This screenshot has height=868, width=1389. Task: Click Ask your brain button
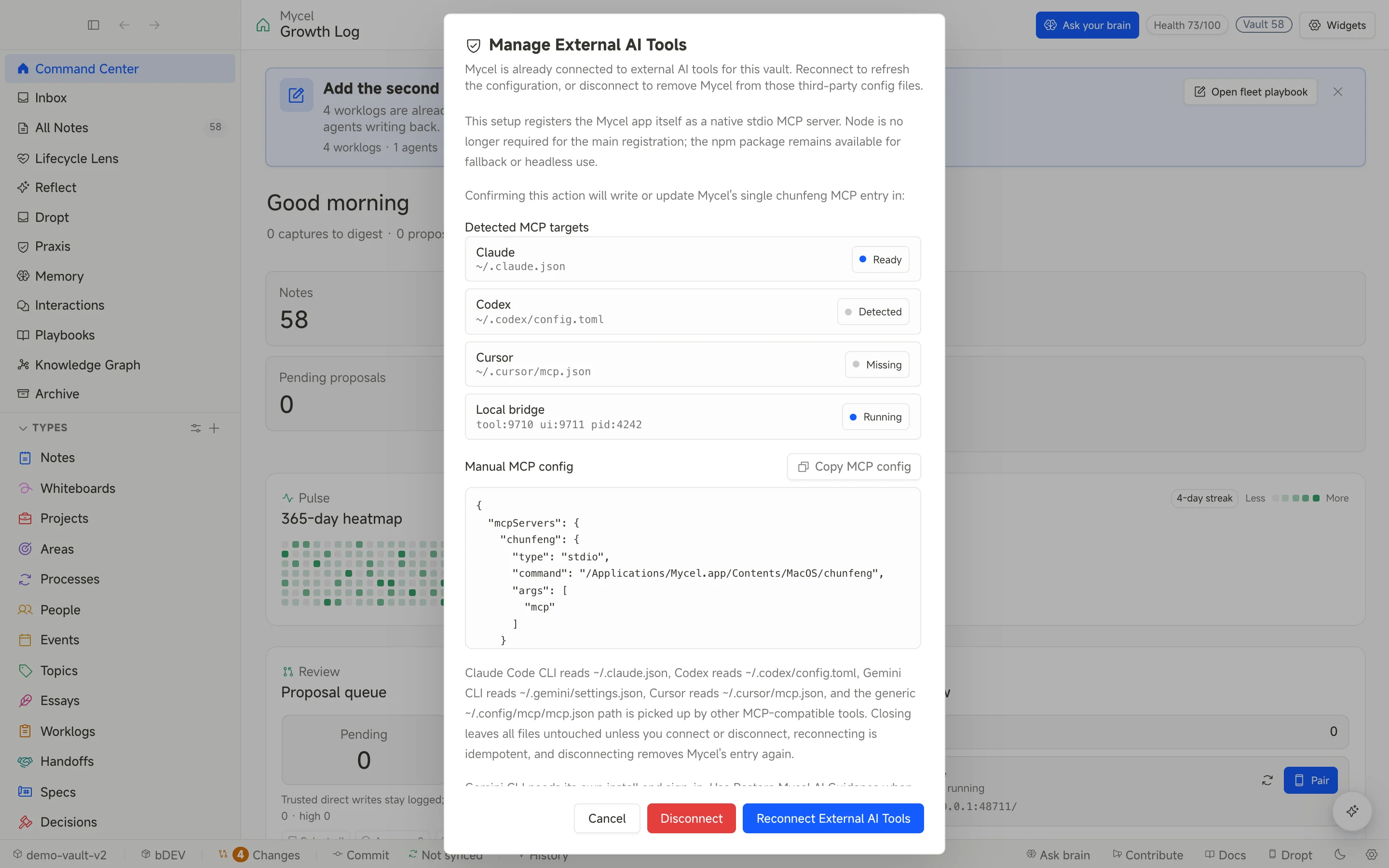pos(1087,25)
